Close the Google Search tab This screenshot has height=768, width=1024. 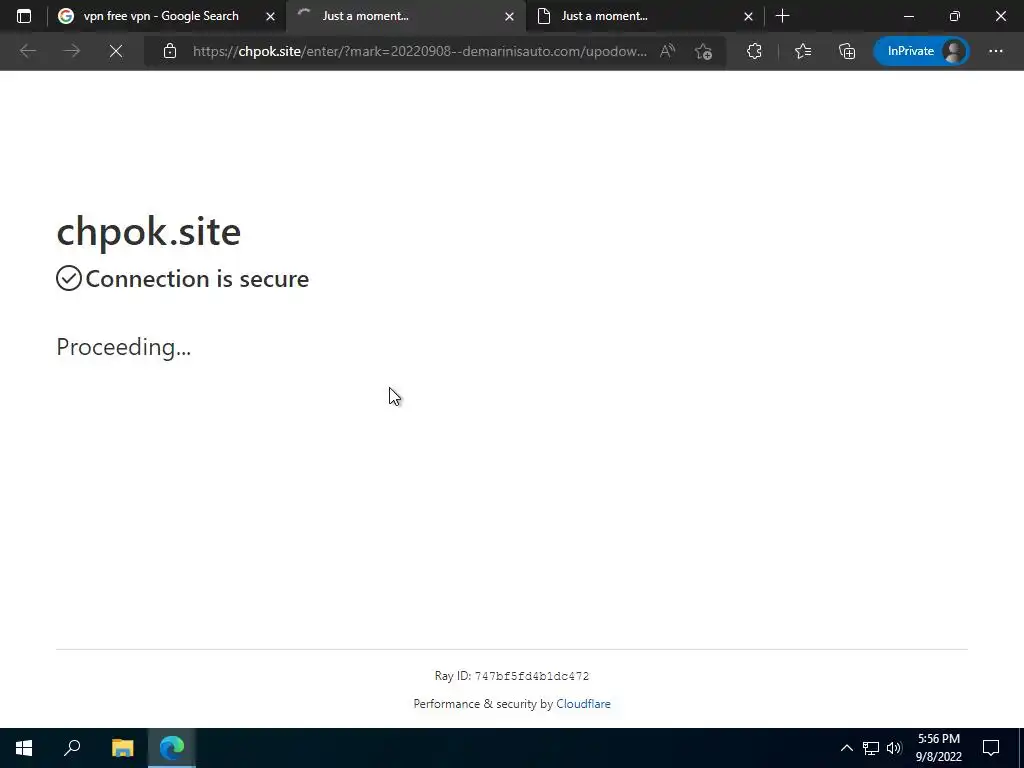pos(270,16)
